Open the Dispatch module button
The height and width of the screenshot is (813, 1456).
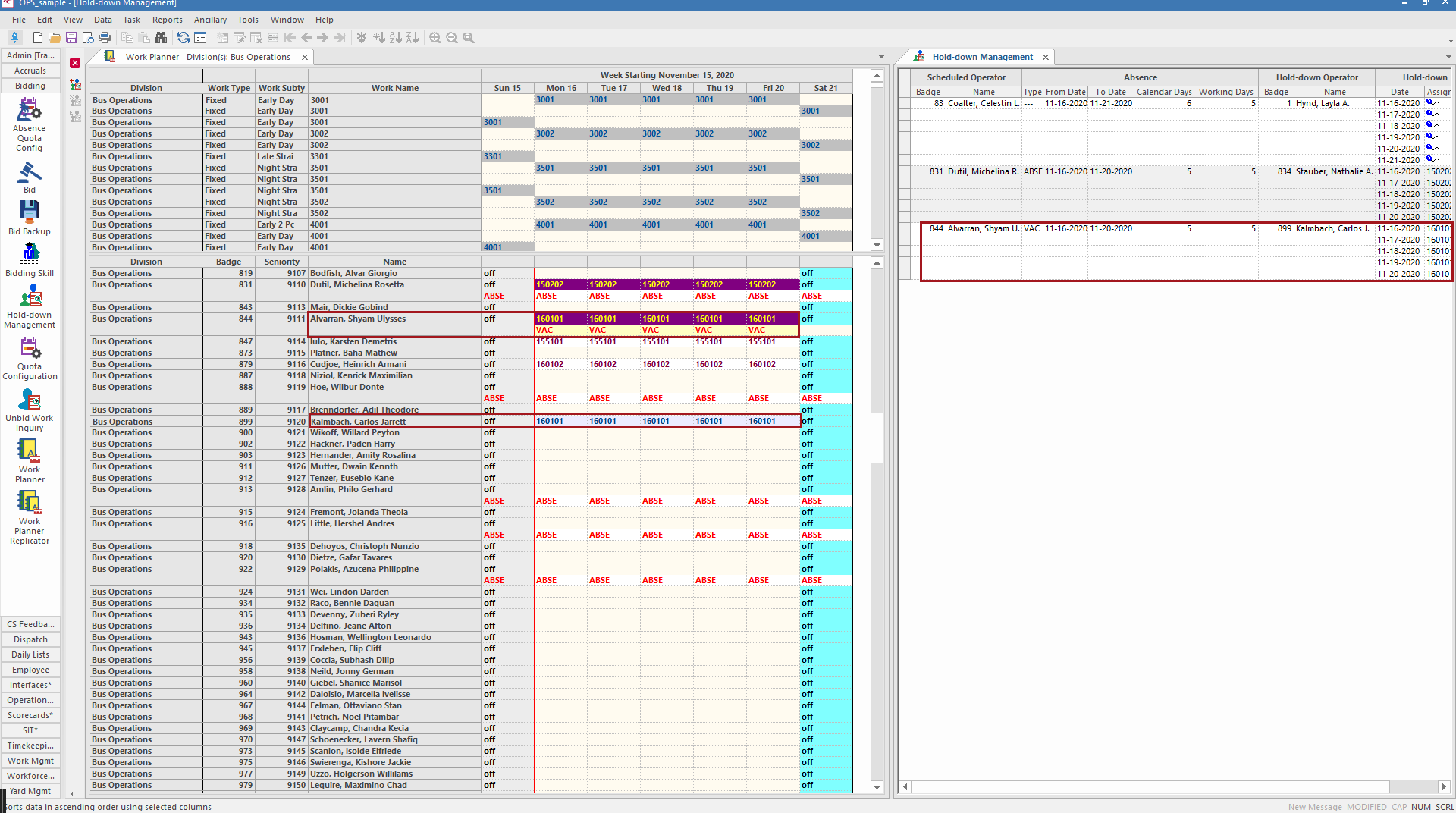[x=30, y=639]
